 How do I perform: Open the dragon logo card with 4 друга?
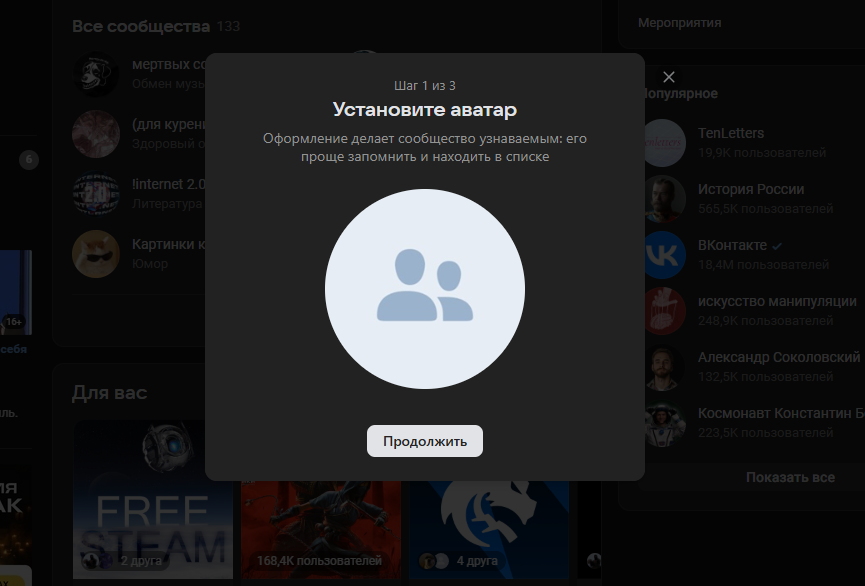(x=489, y=529)
